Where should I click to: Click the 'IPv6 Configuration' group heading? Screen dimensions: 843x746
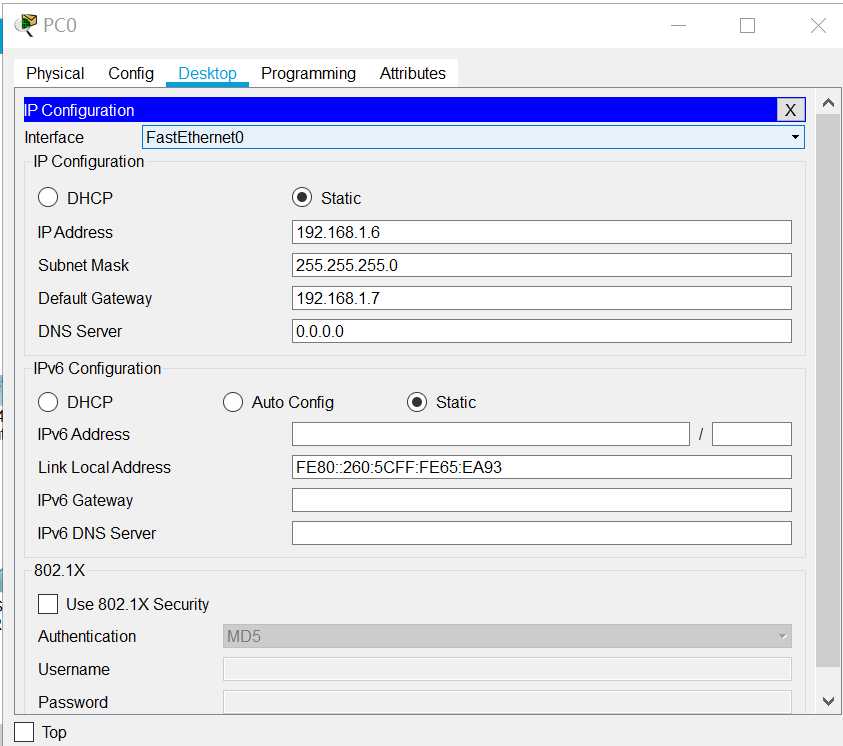(97, 368)
